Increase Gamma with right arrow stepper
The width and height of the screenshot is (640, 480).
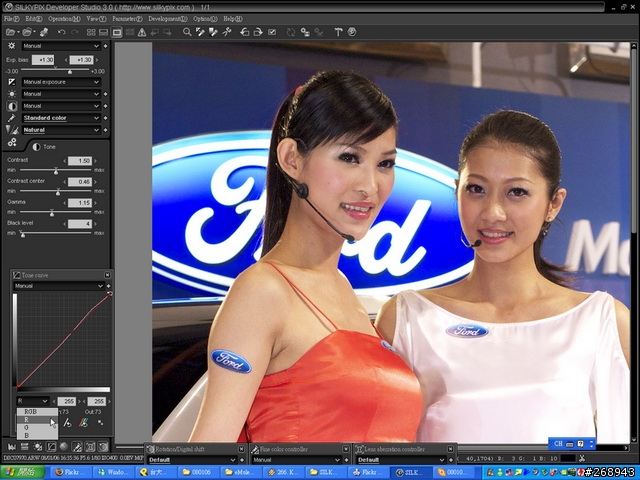pos(96,203)
